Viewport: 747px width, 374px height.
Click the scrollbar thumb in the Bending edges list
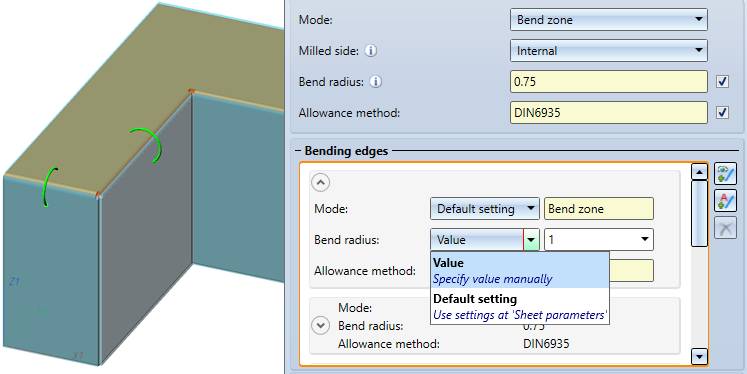pyautogui.click(x=699, y=213)
